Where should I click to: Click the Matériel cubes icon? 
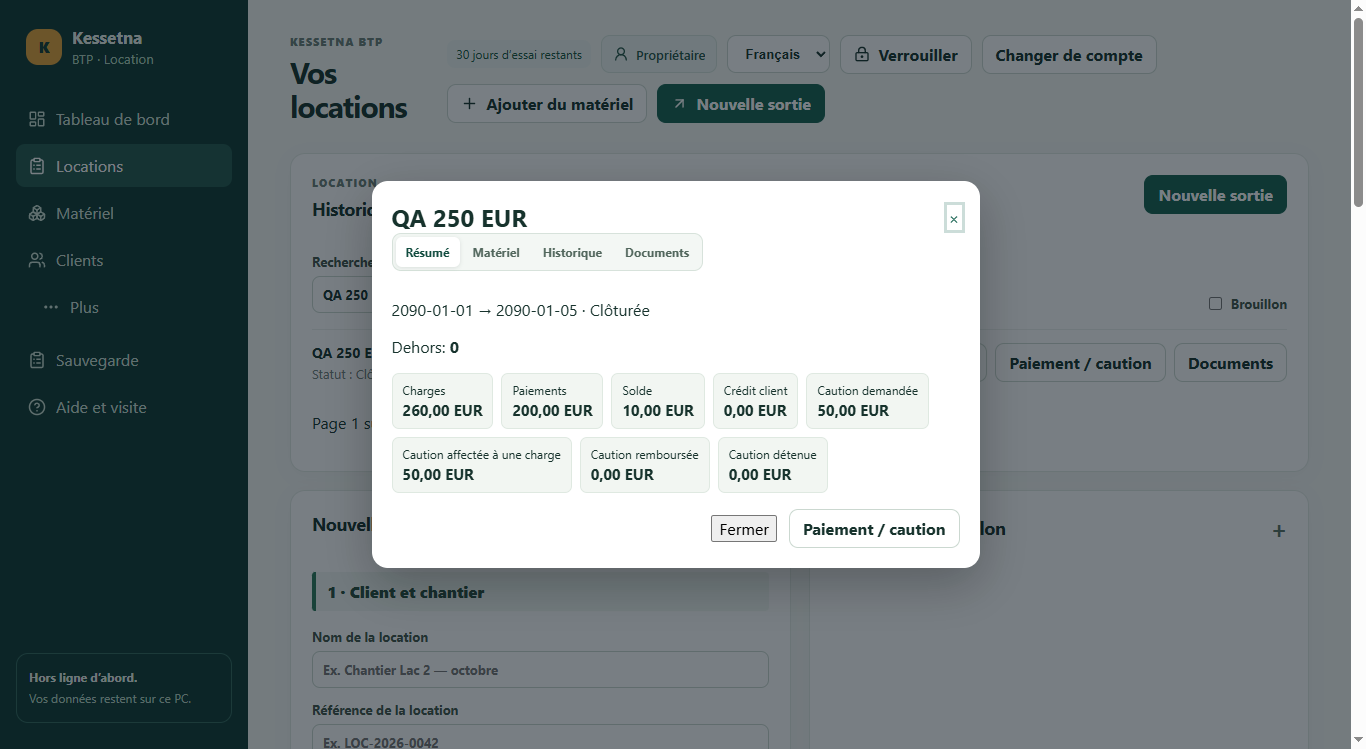(37, 213)
